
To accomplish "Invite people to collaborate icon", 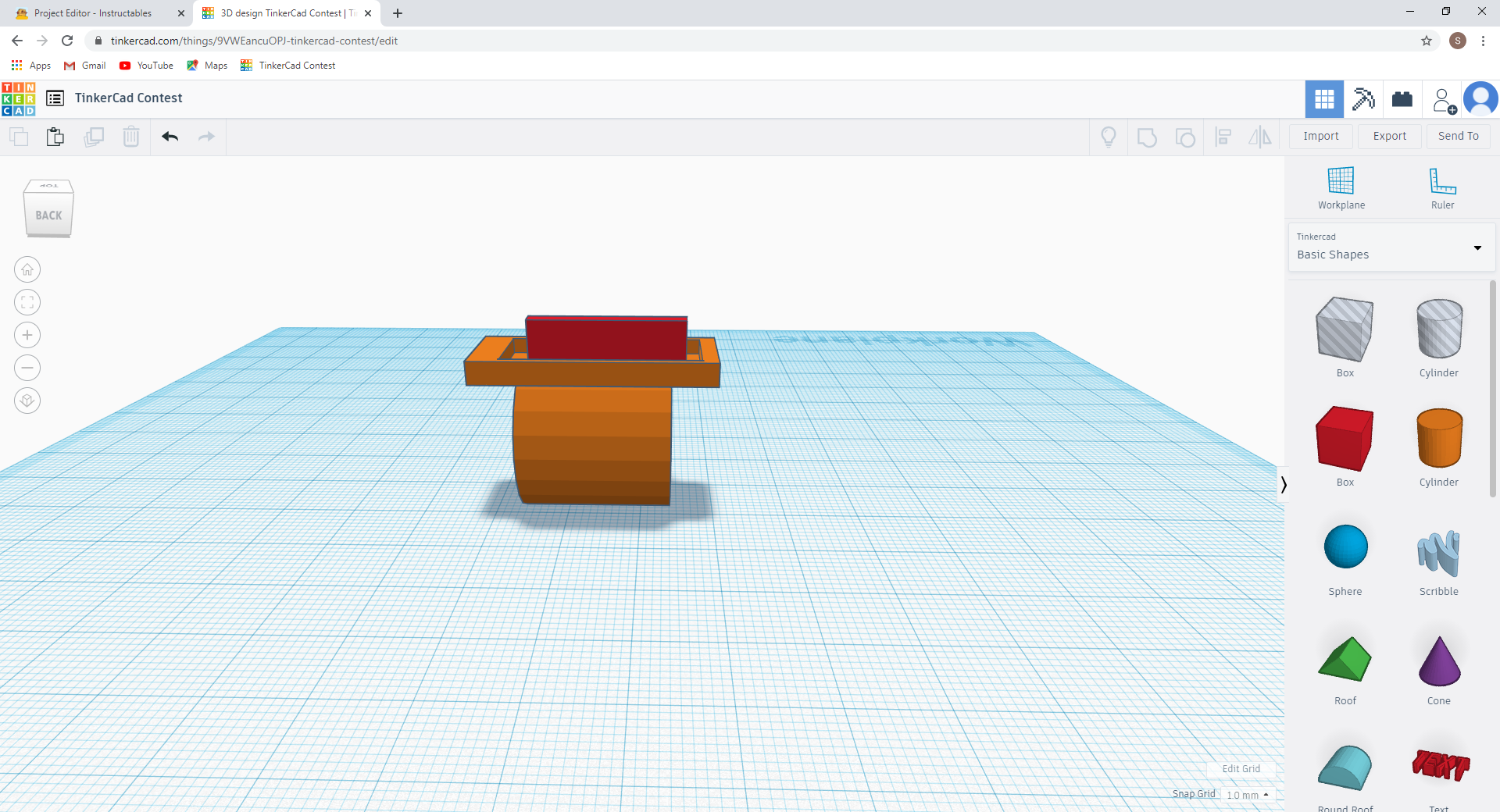I will coord(1444,100).
